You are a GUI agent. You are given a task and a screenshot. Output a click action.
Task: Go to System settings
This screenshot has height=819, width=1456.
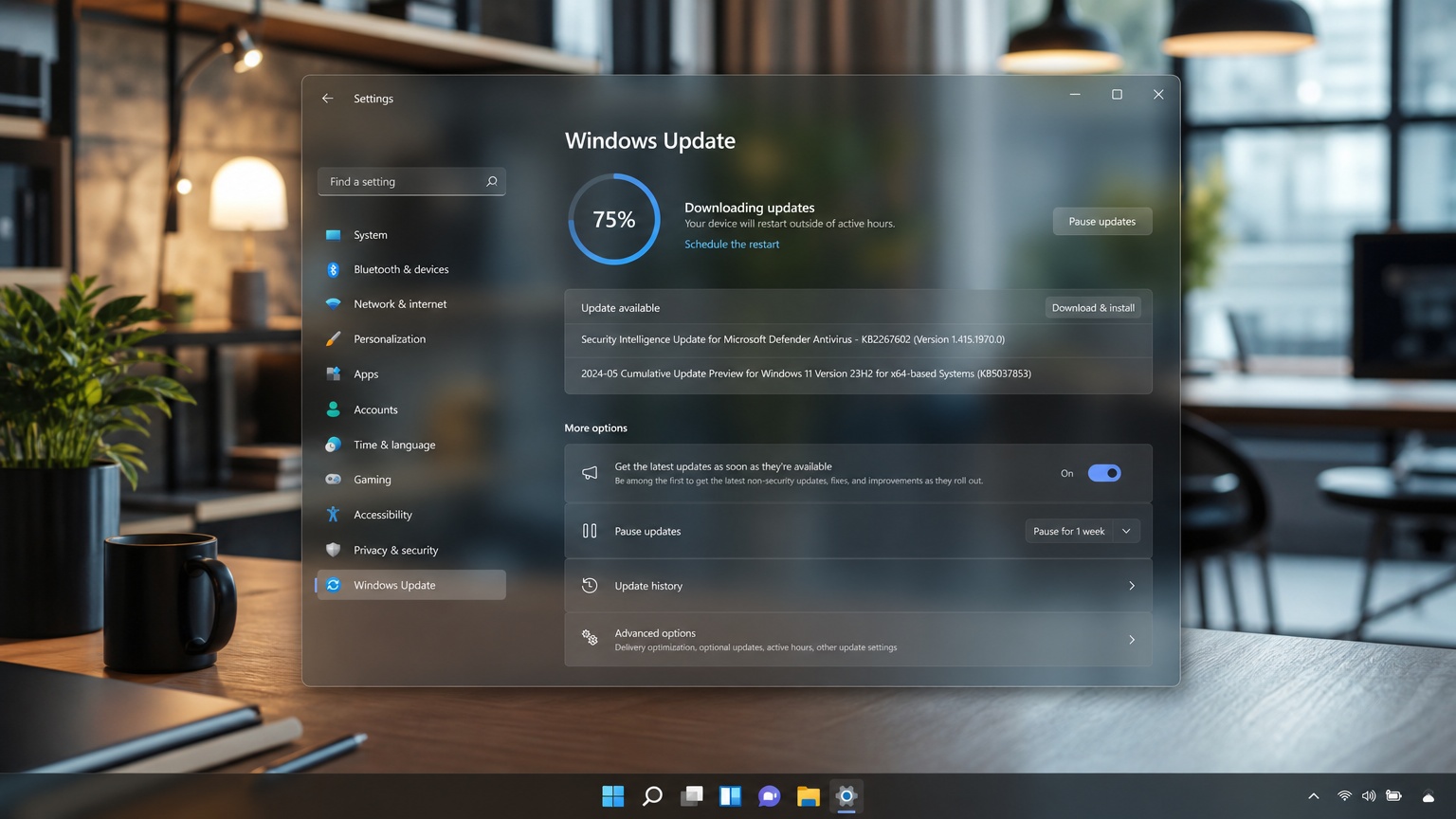[411, 235]
